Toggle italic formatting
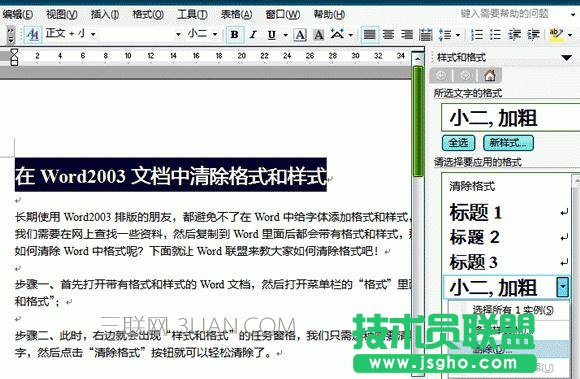 click(x=253, y=35)
